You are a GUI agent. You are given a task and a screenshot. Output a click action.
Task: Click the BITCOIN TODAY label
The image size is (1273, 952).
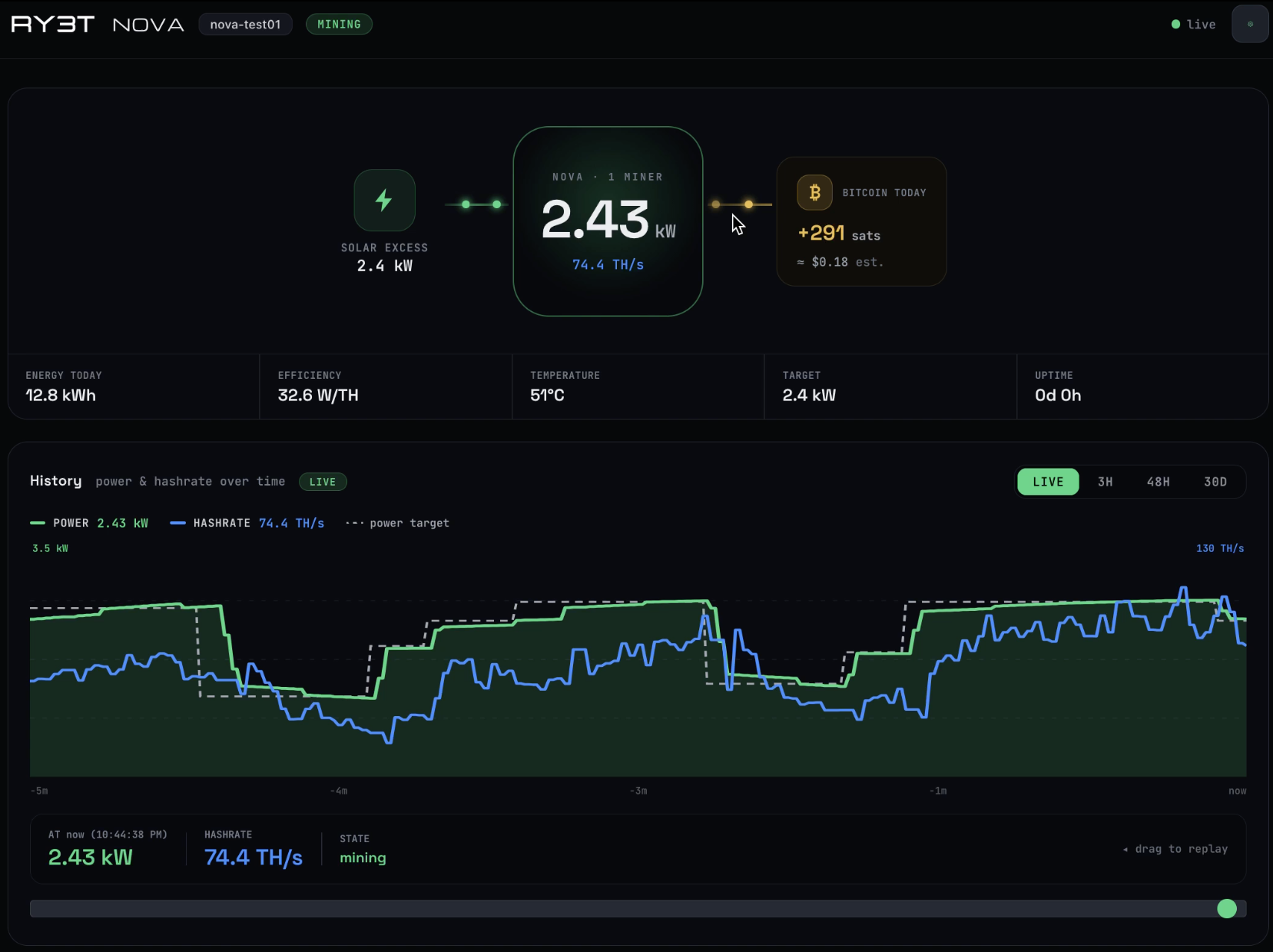point(884,193)
